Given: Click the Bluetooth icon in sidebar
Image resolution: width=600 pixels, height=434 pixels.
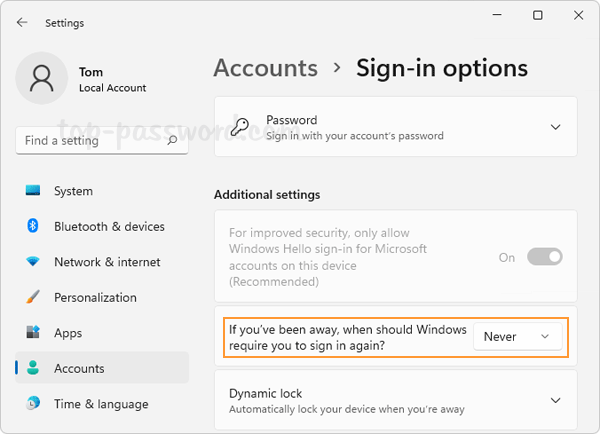Looking at the screenshot, I should pos(33,226).
